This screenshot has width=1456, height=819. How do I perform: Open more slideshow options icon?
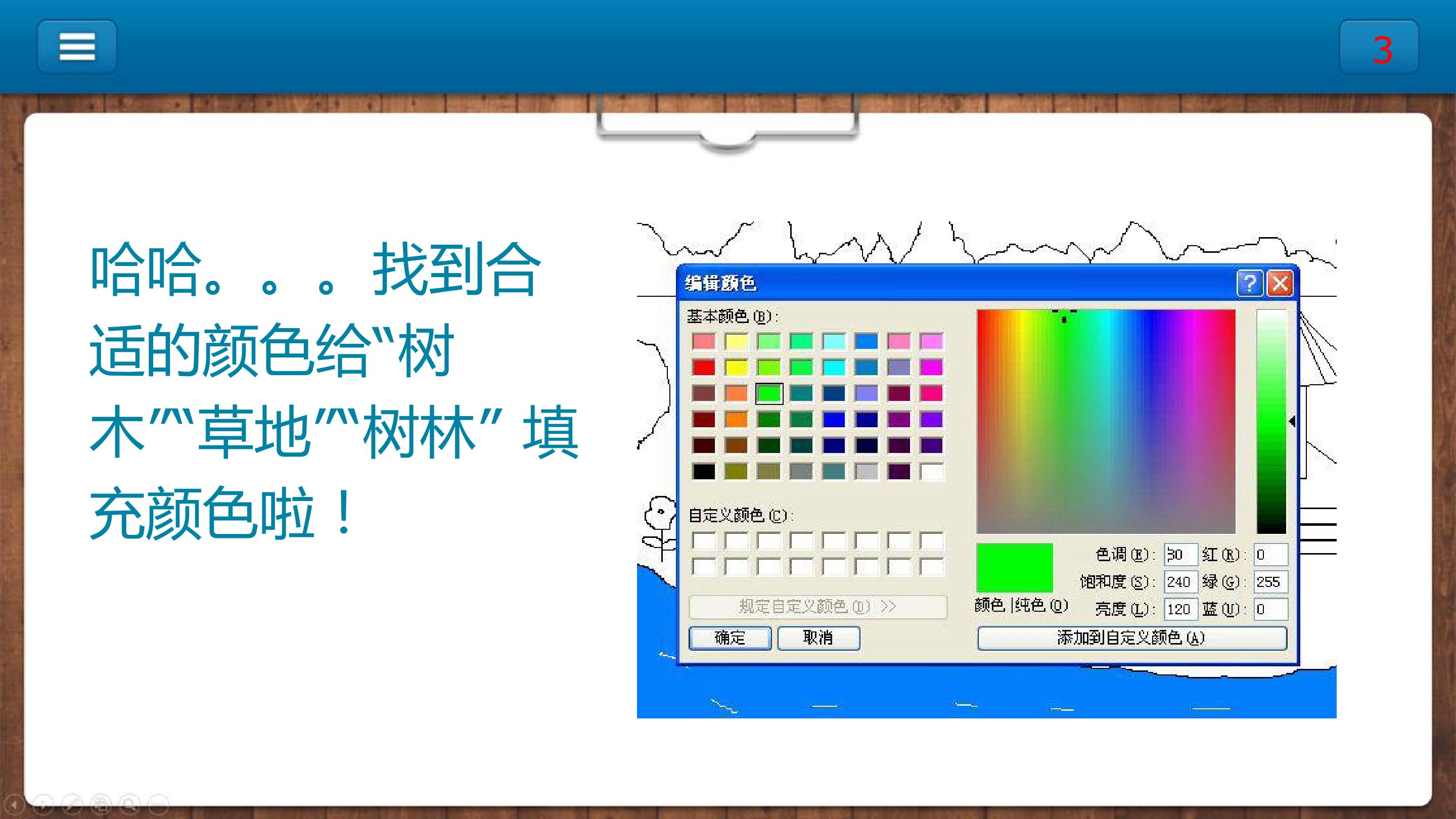158,804
